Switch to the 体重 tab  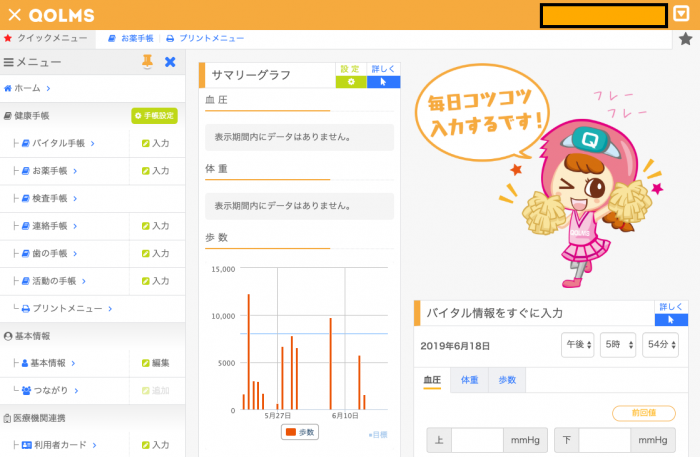(470, 380)
